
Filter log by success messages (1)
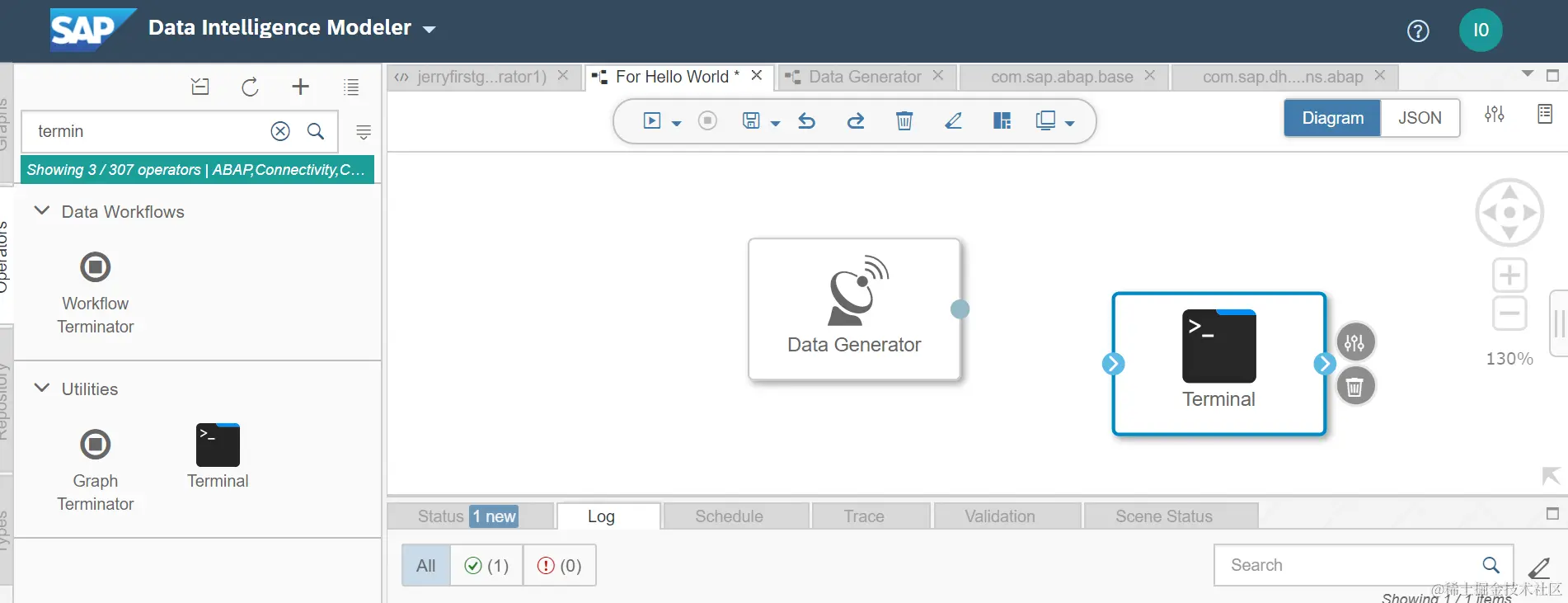486,565
